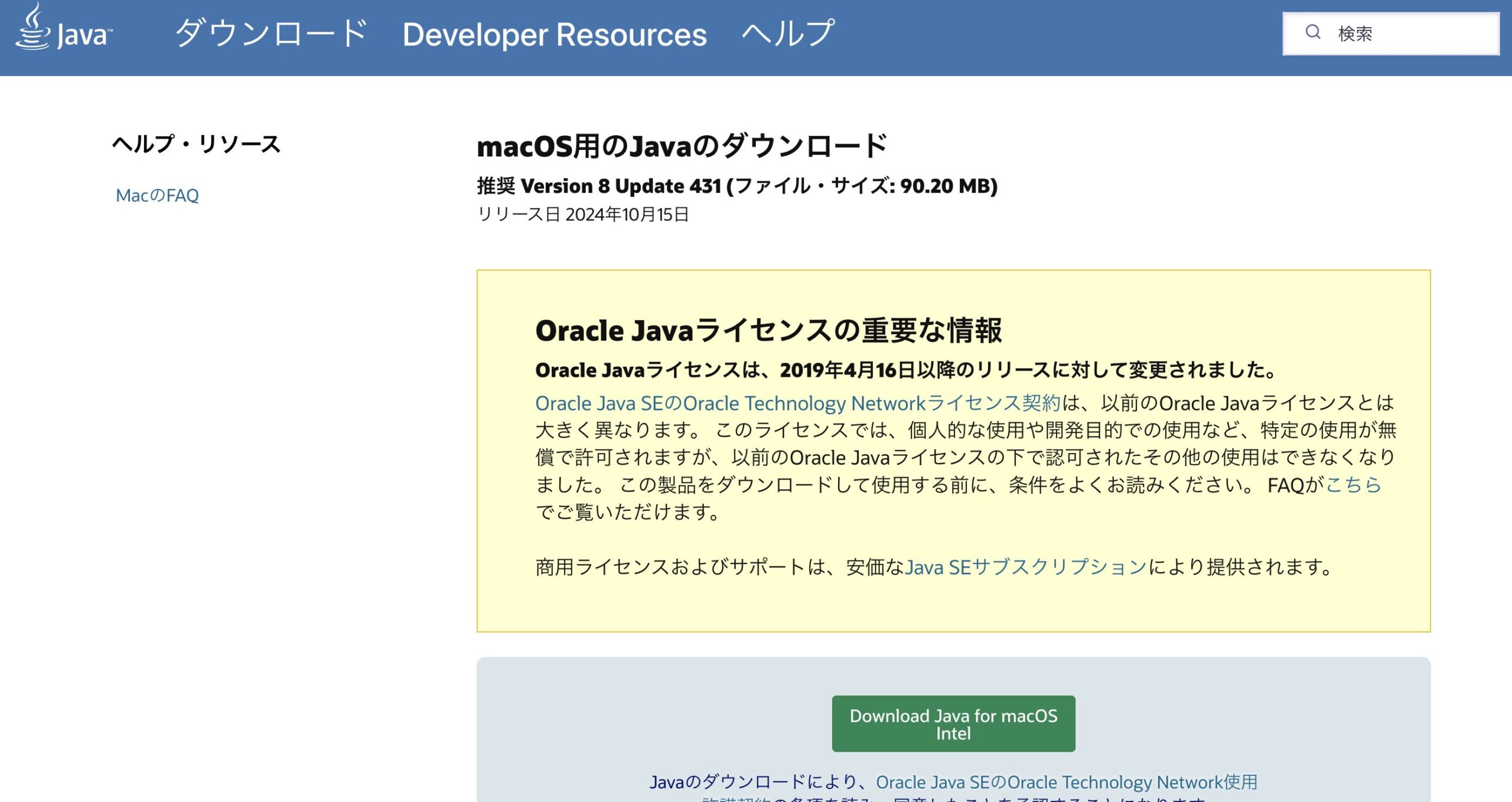Click the macOS用のJavaのダウンロード page heading
This screenshot has height=802, width=1512.
pos(682,146)
